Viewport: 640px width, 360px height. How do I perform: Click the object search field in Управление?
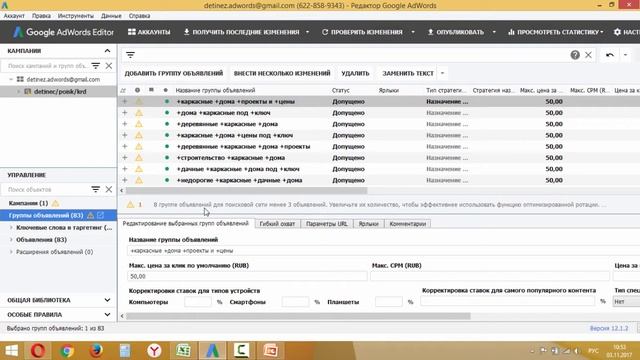[47, 189]
